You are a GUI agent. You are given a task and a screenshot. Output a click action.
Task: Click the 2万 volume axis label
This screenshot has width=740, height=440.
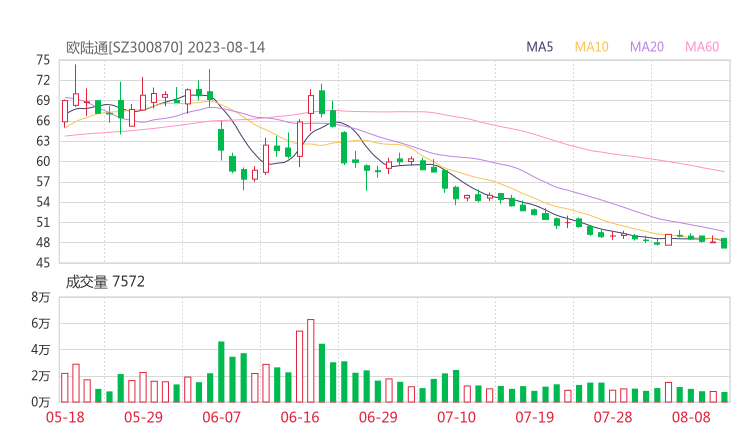[x=41, y=376]
